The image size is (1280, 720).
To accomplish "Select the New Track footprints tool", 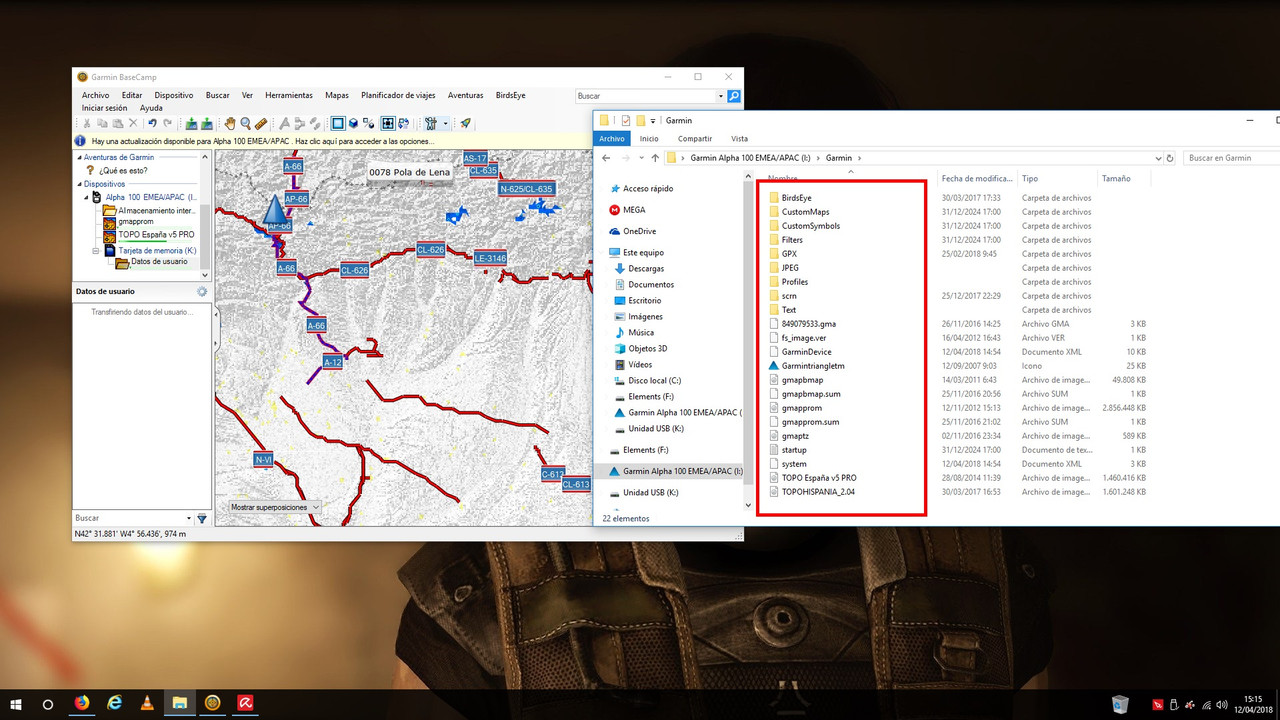I will [x=315, y=123].
